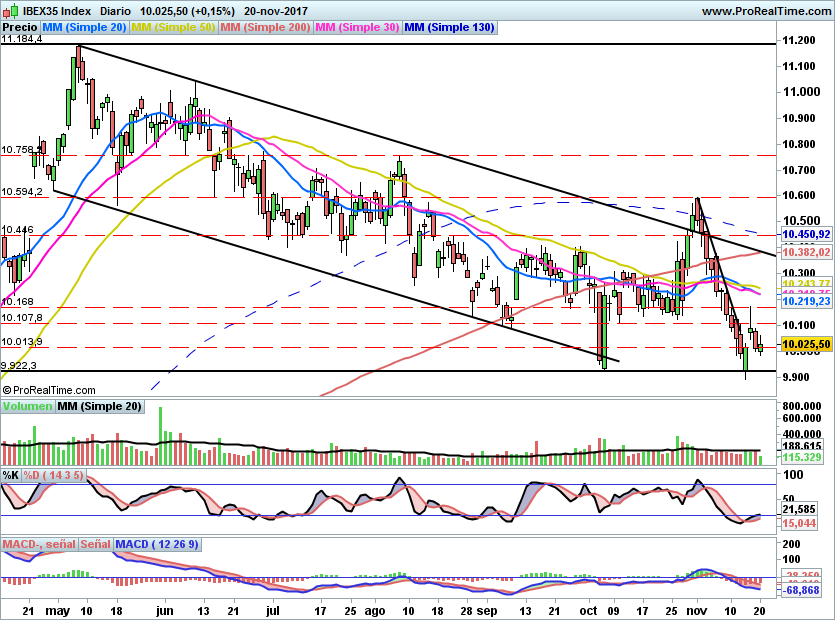Image resolution: width=835 pixels, height=620 pixels.
Task: Click the blue 10.219,23 price axis tag
Action: click(806, 301)
